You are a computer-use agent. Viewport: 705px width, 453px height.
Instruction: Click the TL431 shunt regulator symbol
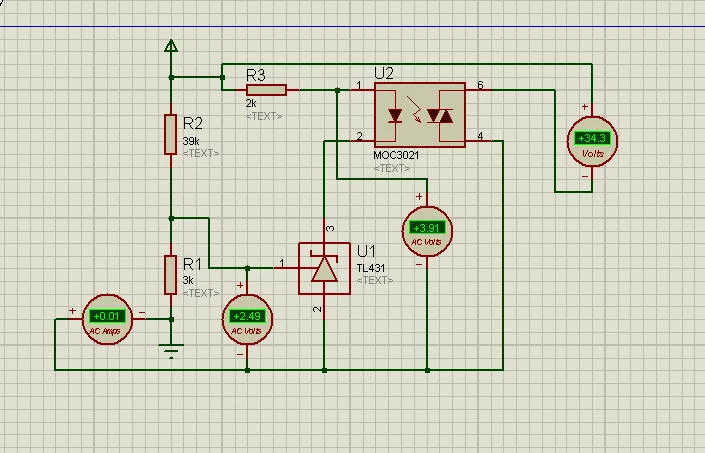pyautogui.click(x=324, y=267)
